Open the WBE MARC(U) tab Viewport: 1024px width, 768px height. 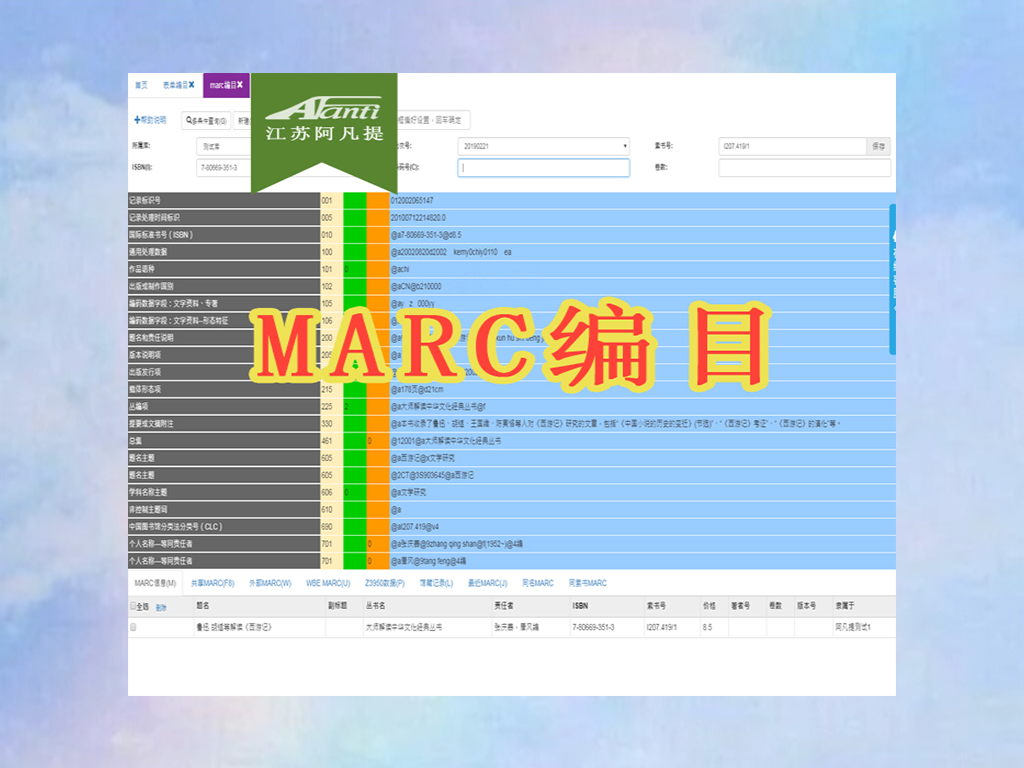[328, 583]
